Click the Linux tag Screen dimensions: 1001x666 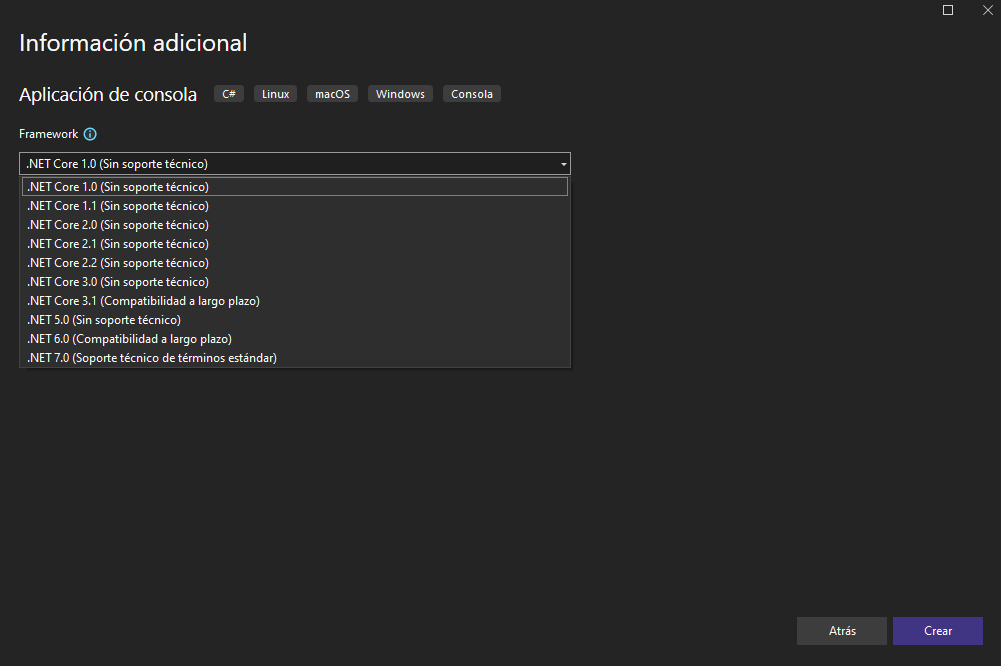point(275,94)
